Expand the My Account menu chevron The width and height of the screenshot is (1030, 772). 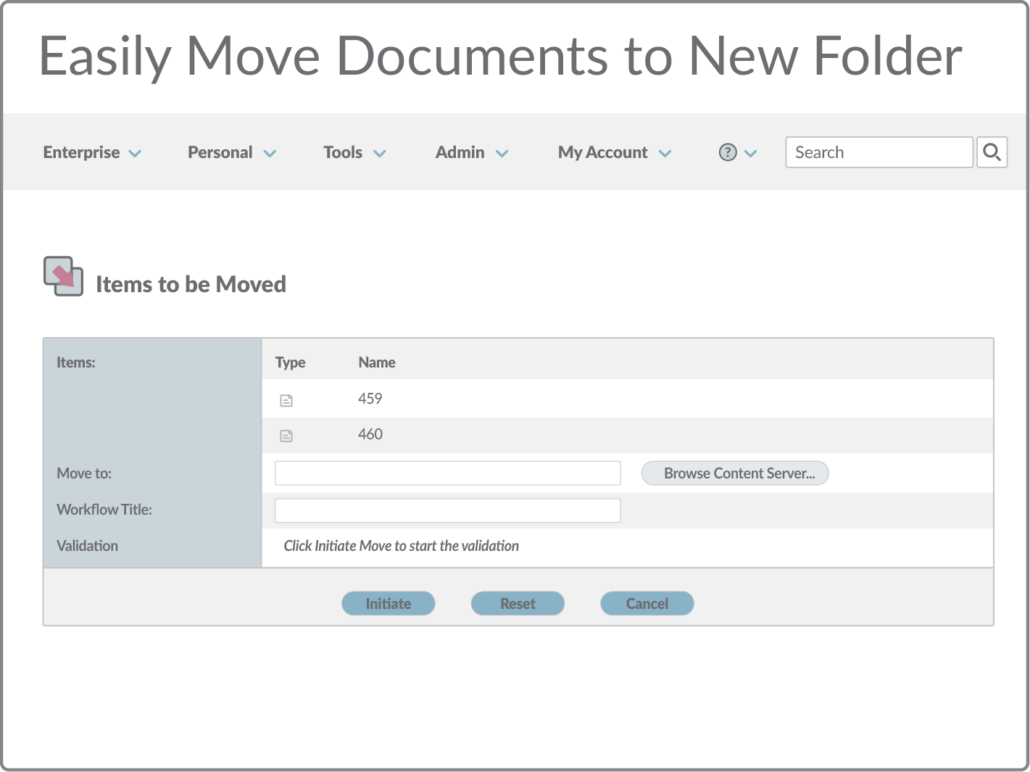point(665,153)
